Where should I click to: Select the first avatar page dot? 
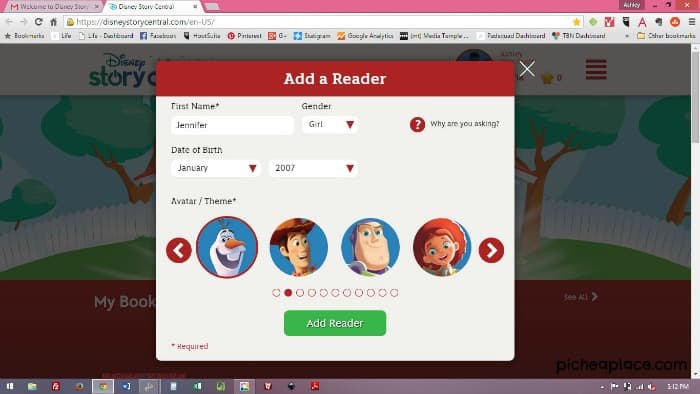(276, 293)
